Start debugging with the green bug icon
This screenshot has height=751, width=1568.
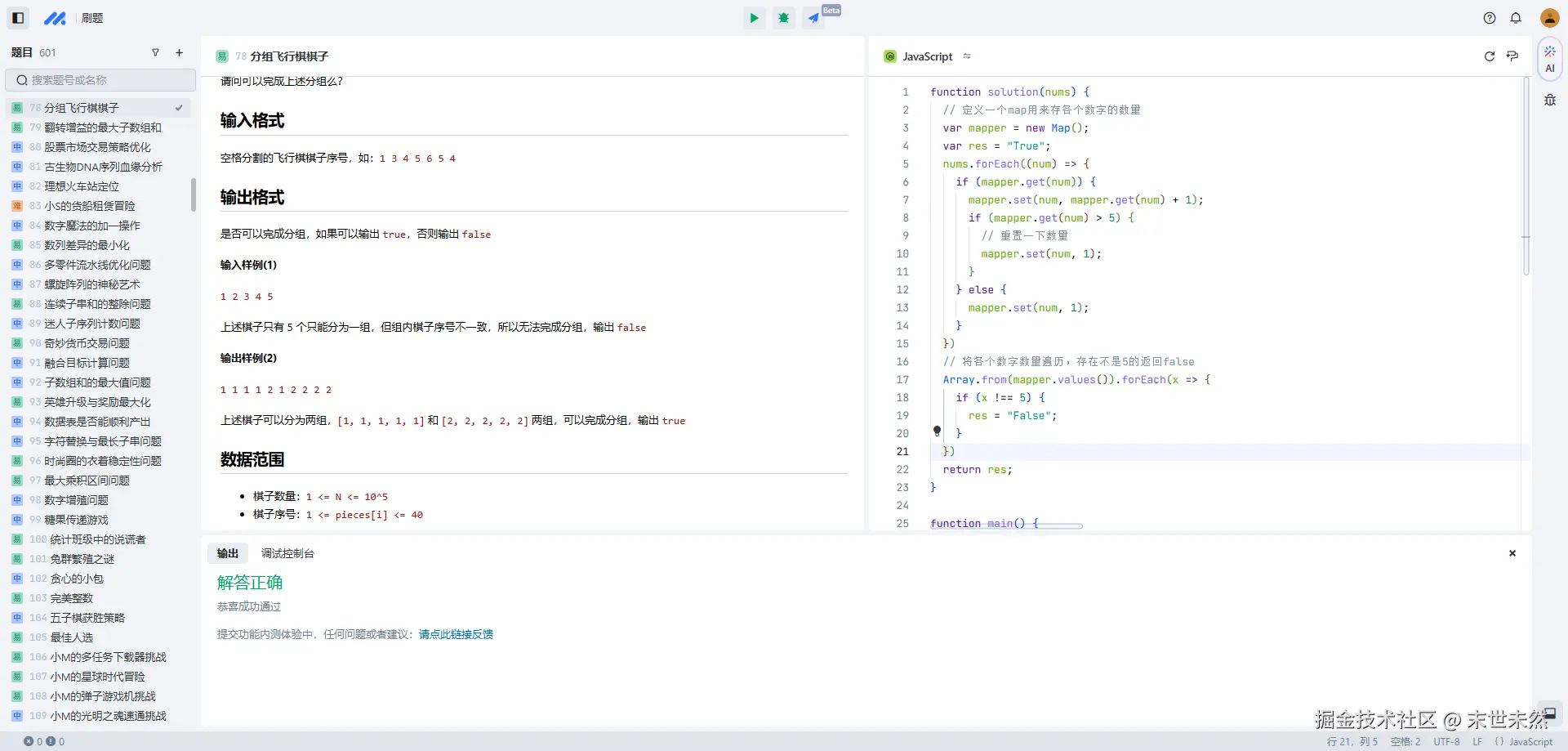[x=784, y=18]
